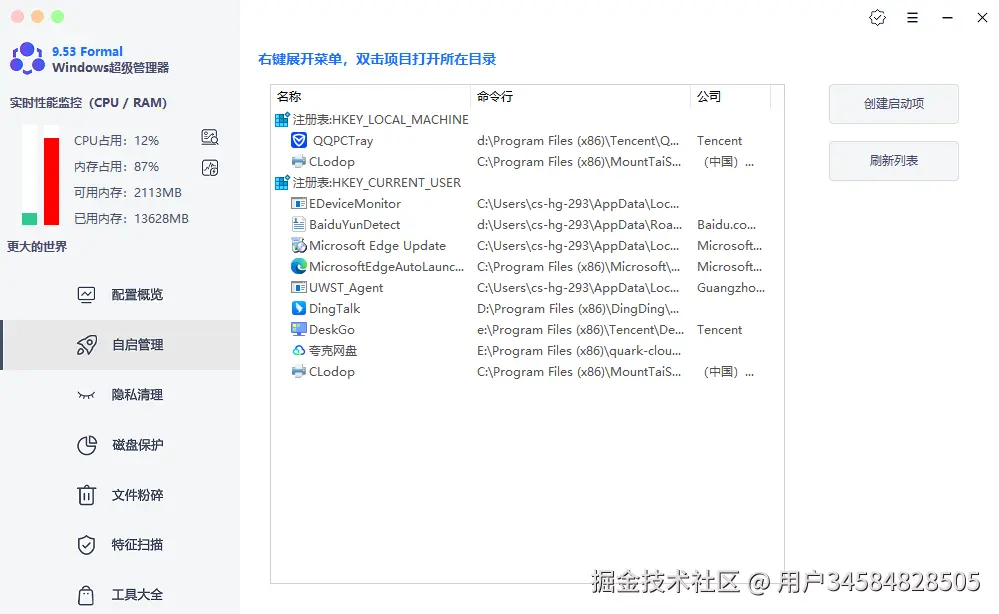The image size is (999, 614).
Task: Click the HKEY_CURRENT_USER registry icon
Action: (282, 182)
